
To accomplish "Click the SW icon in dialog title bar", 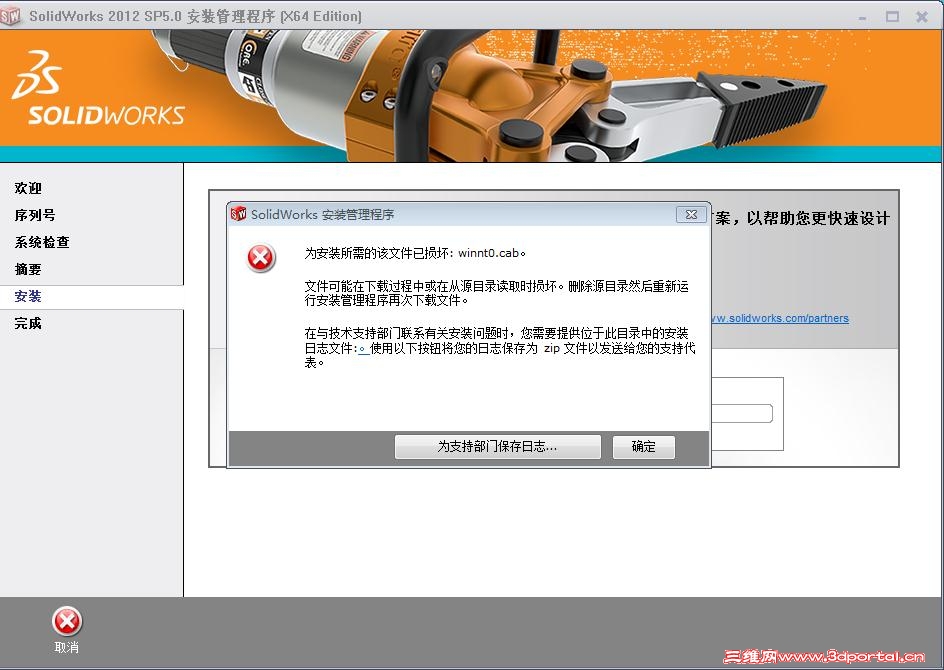I will [x=238, y=214].
